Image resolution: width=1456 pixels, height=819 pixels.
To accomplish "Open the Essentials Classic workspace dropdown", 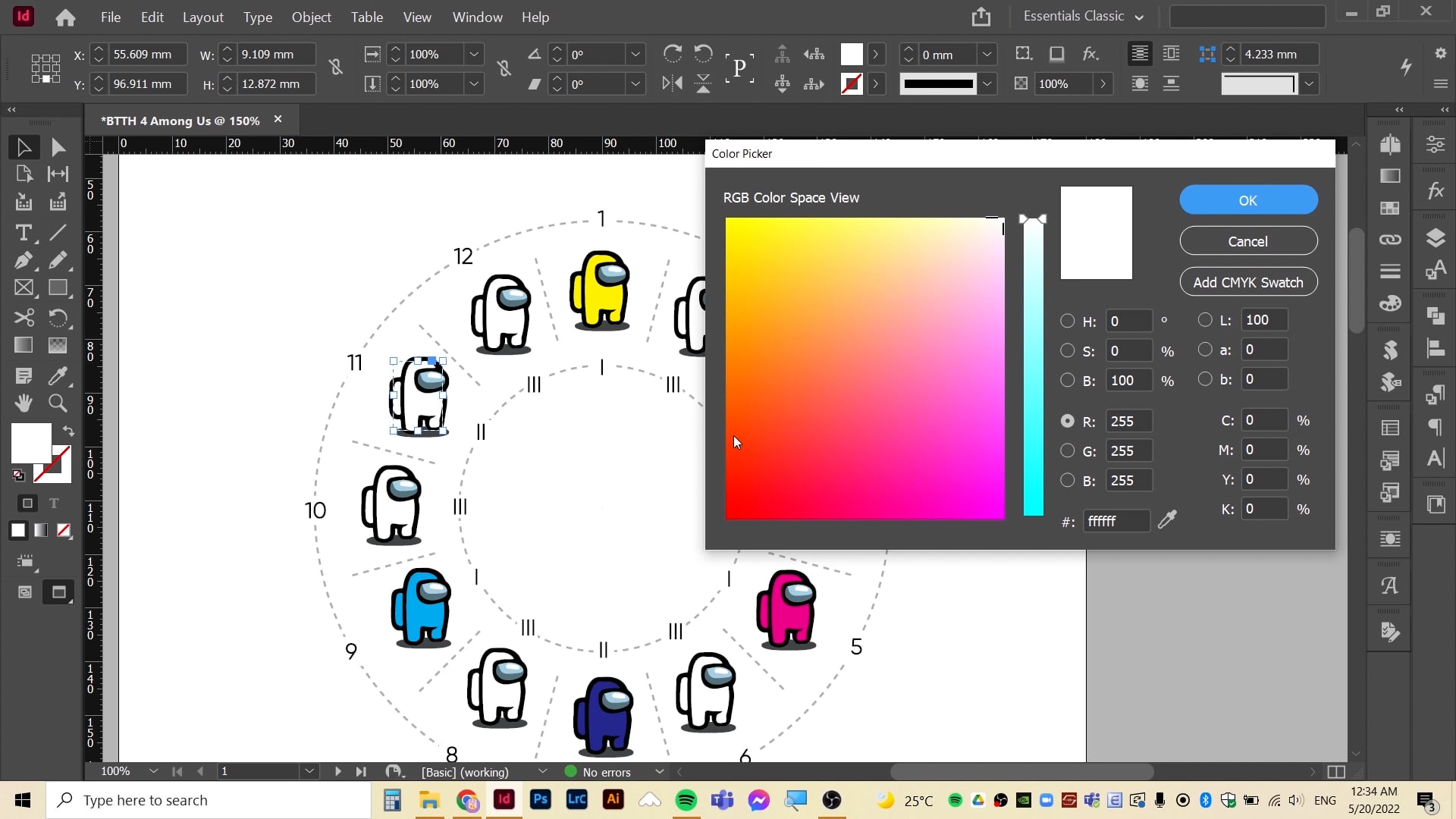I will (x=1084, y=17).
